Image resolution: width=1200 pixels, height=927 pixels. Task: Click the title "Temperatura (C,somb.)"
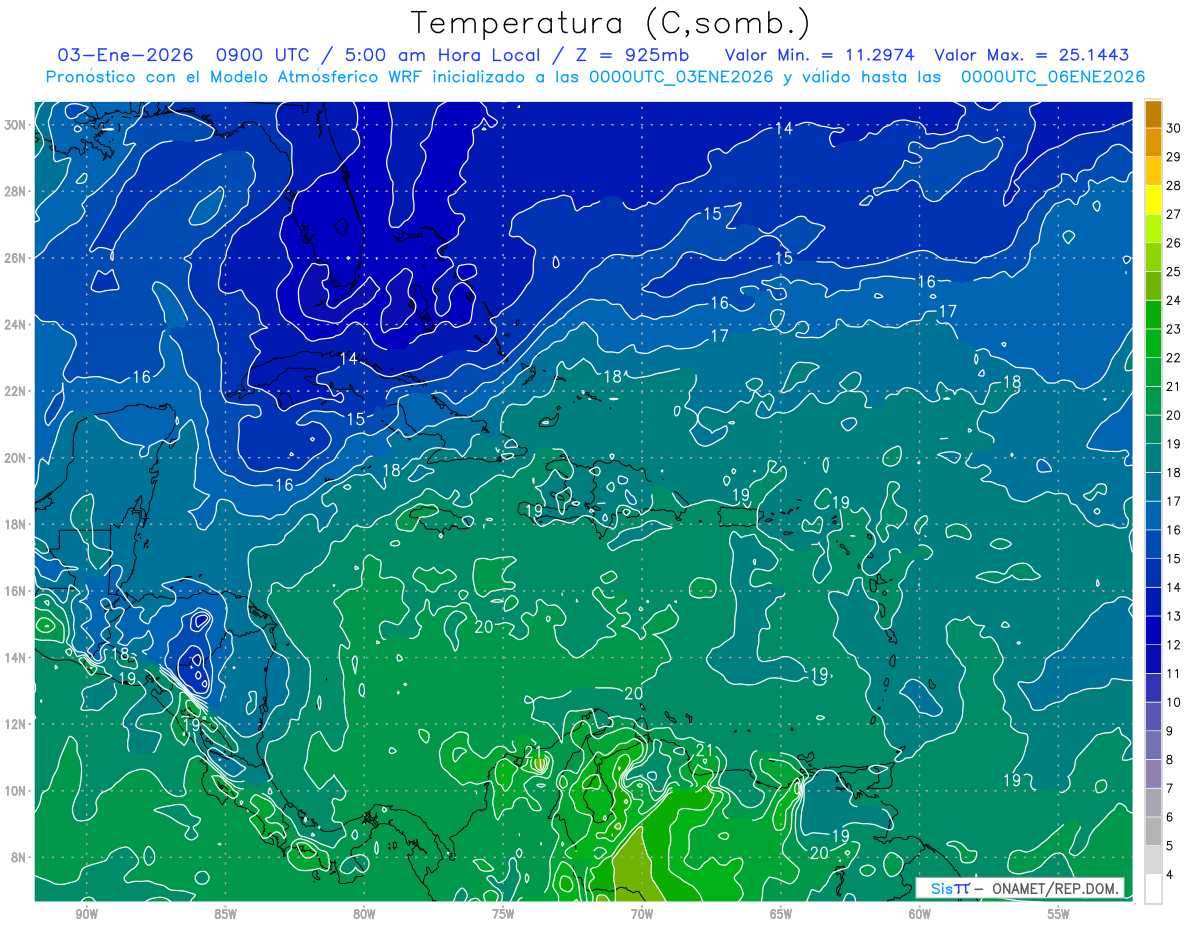(610, 24)
